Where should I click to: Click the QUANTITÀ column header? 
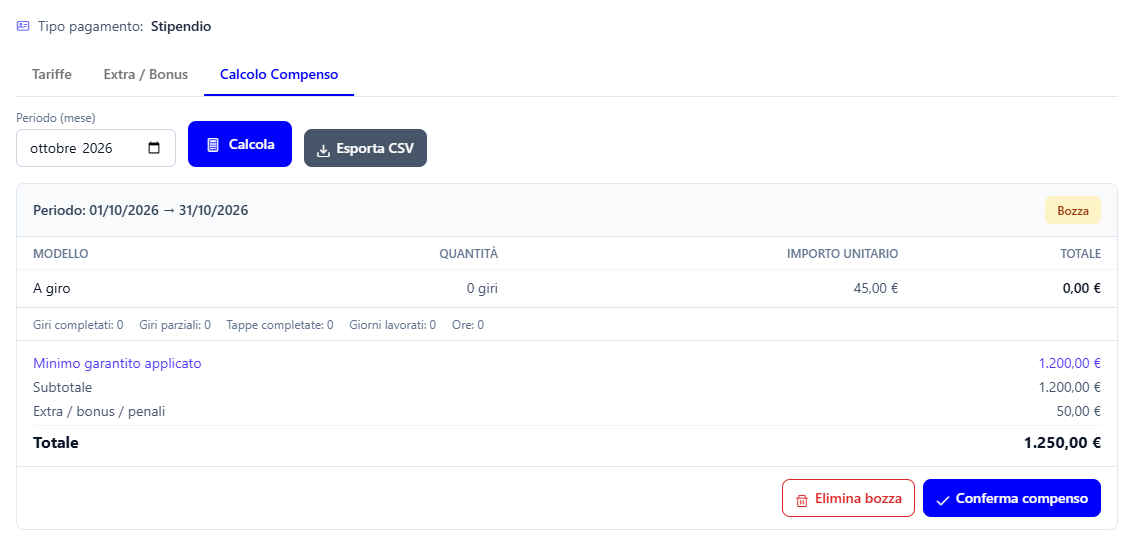click(469, 254)
